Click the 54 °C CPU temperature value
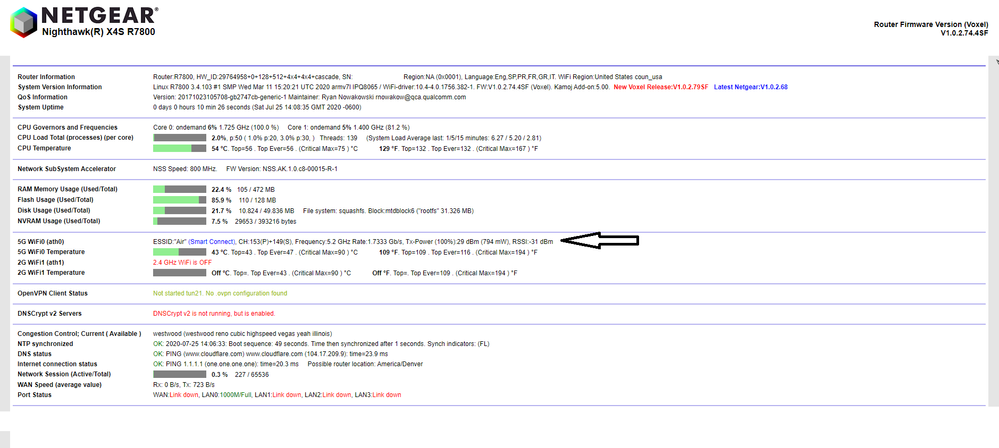 pos(219,148)
